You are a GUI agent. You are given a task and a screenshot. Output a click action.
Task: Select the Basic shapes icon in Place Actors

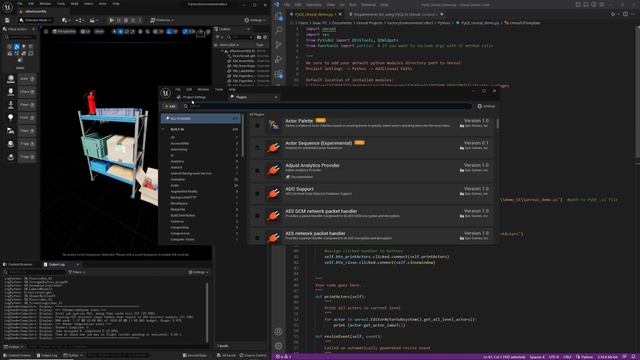click(x=17, y=47)
